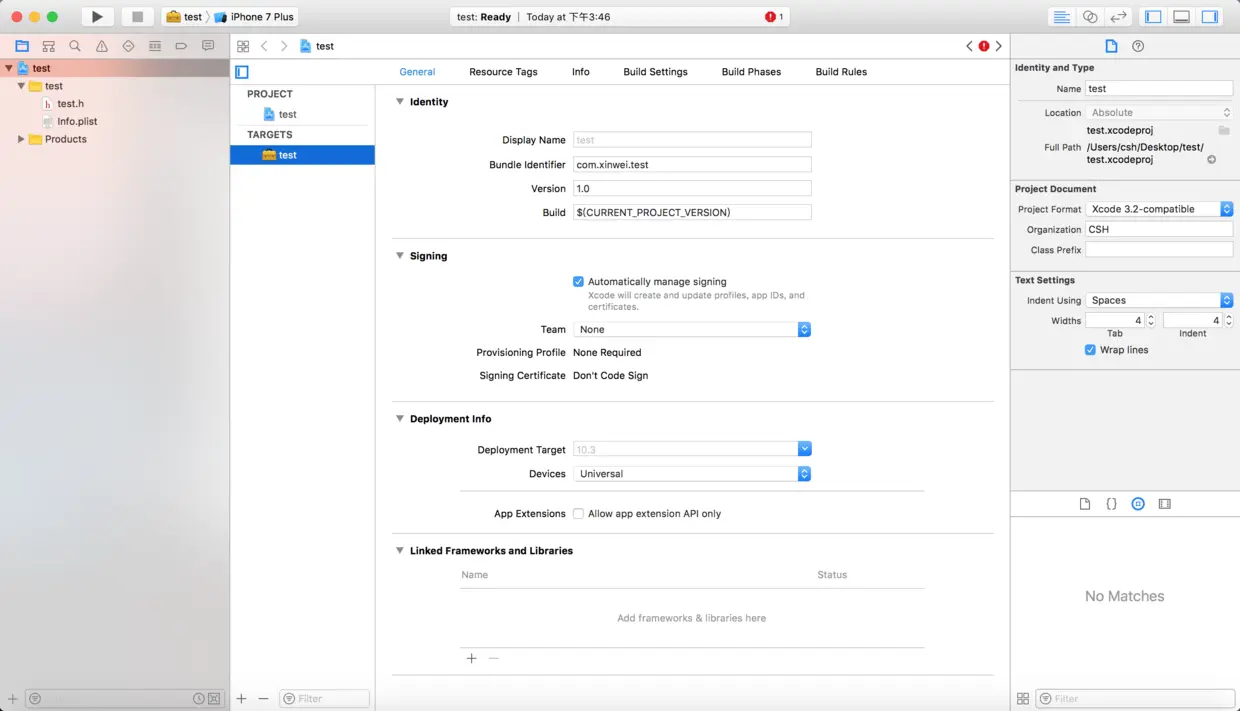Collapse the Deployment Info section

coord(400,419)
